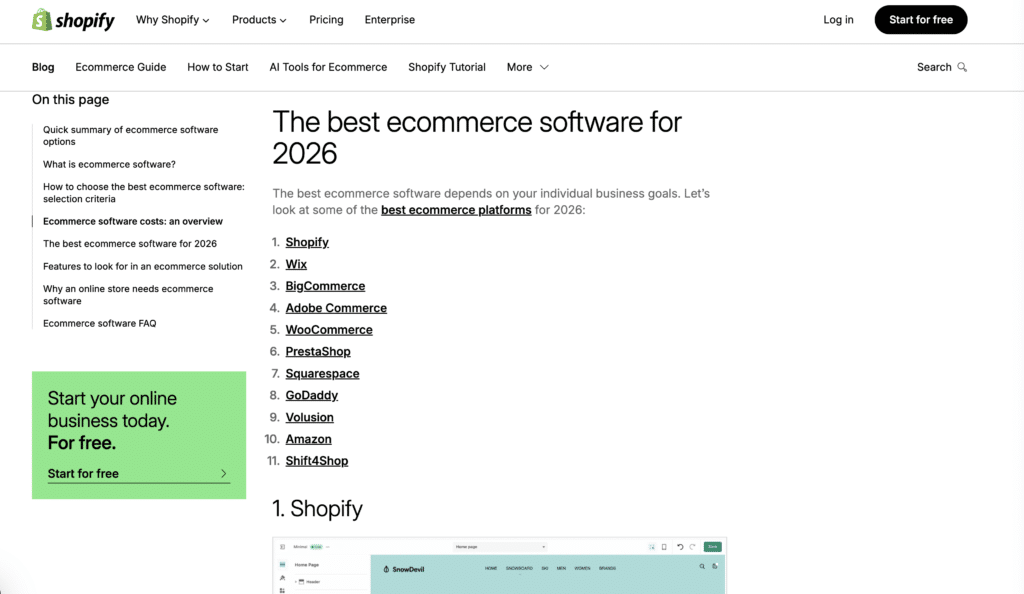Jump to Ecommerce software costs: an overview

(133, 221)
